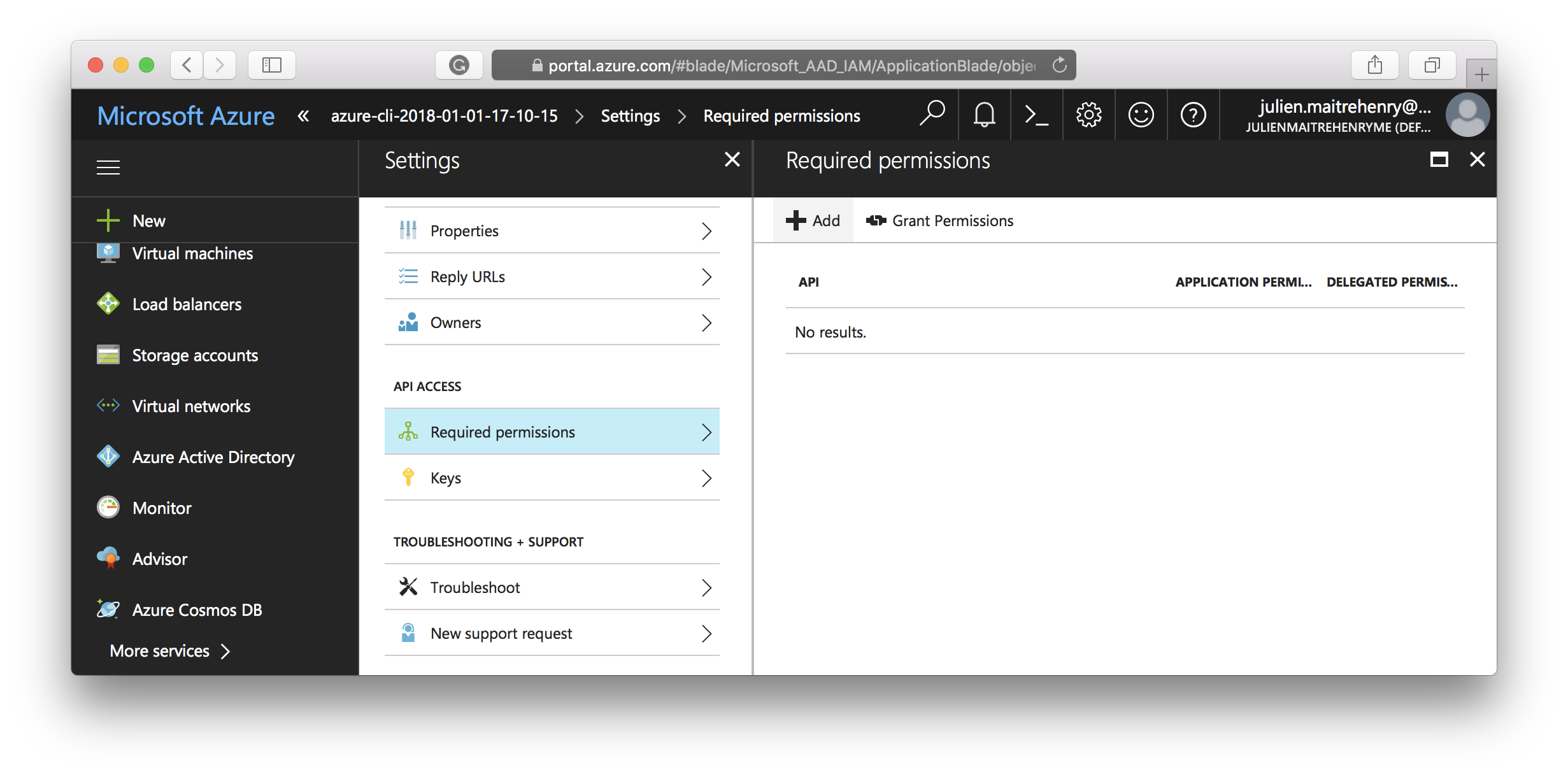The image size is (1568, 777).
Task: Expand the Reply URLs row chevron
Action: pos(706,276)
